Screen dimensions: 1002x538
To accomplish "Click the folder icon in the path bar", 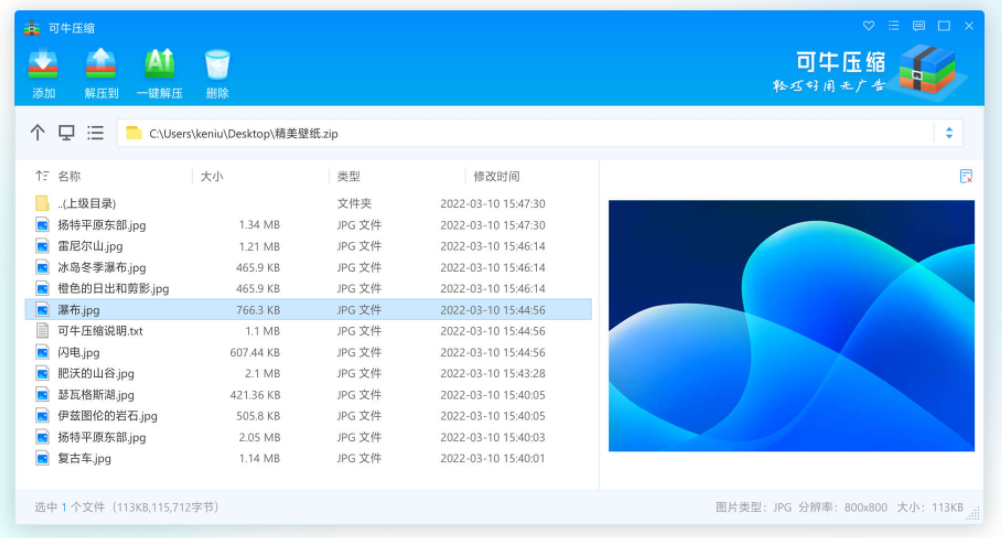I will [134, 133].
